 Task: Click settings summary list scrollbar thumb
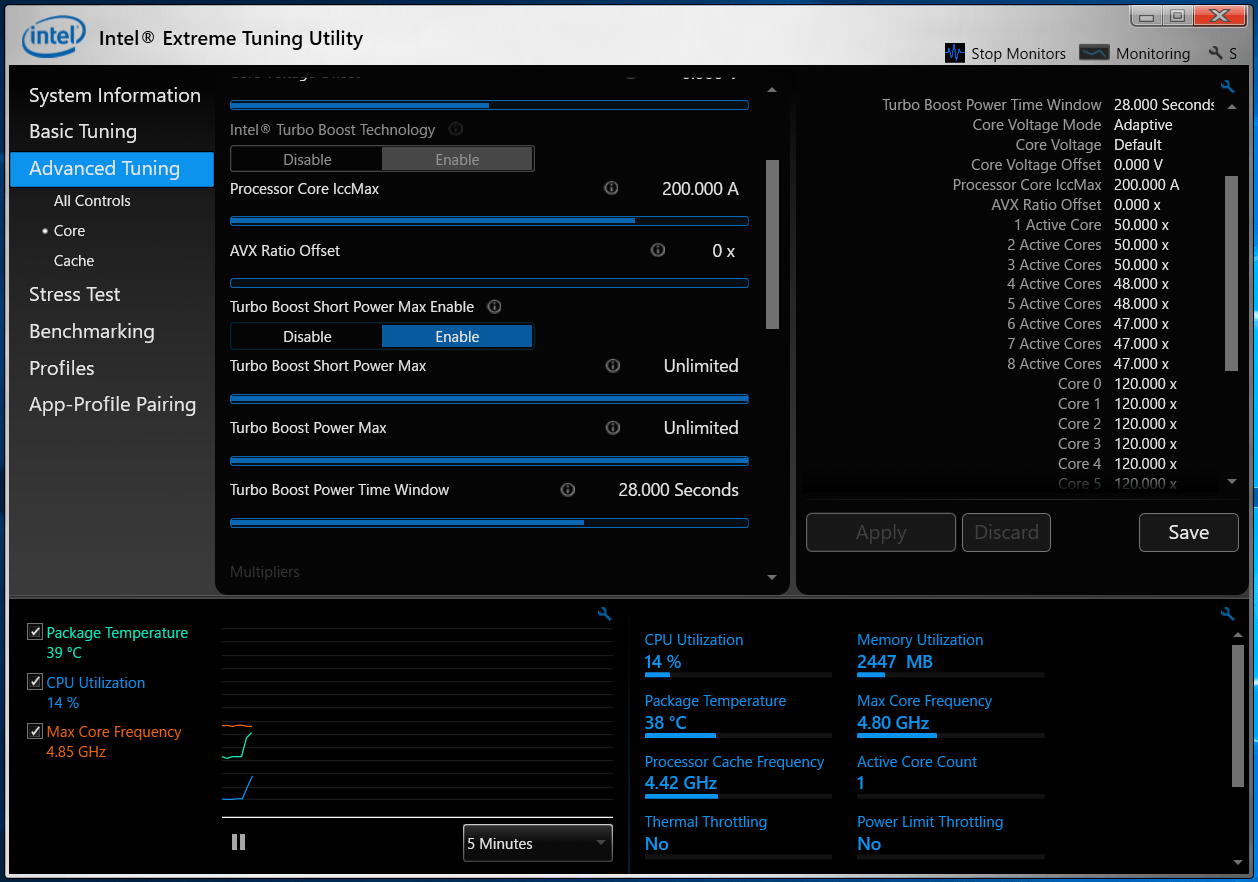coord(1231,272)
